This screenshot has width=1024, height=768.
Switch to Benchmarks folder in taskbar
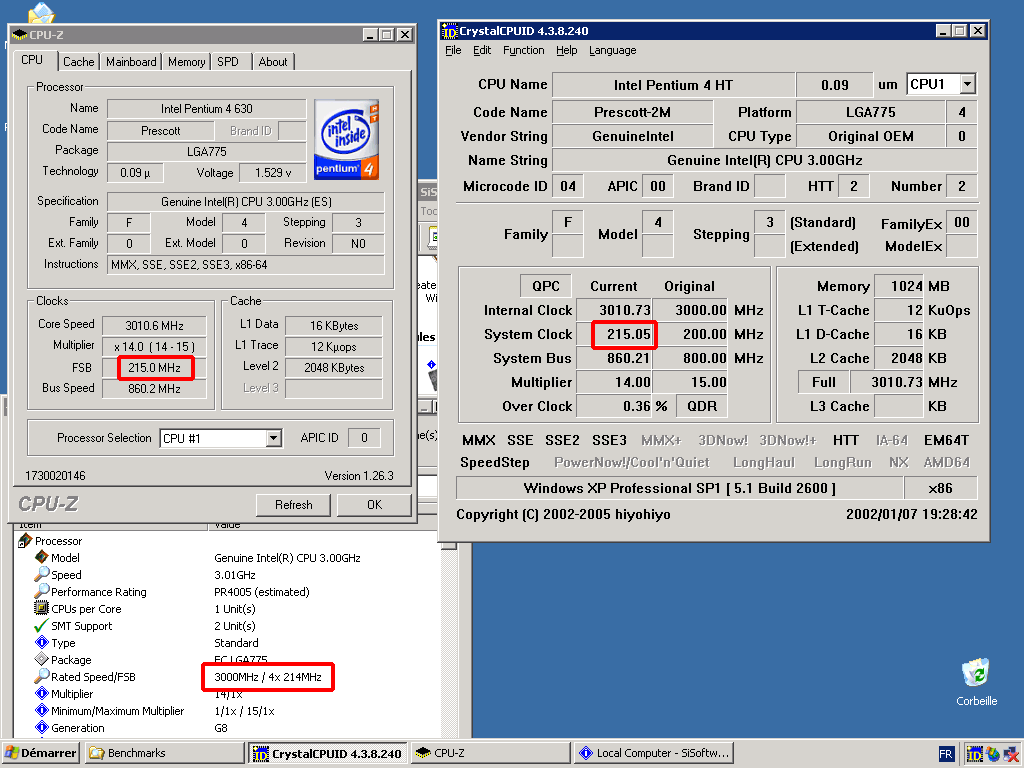pyautogui.click(x=165, y=753)
